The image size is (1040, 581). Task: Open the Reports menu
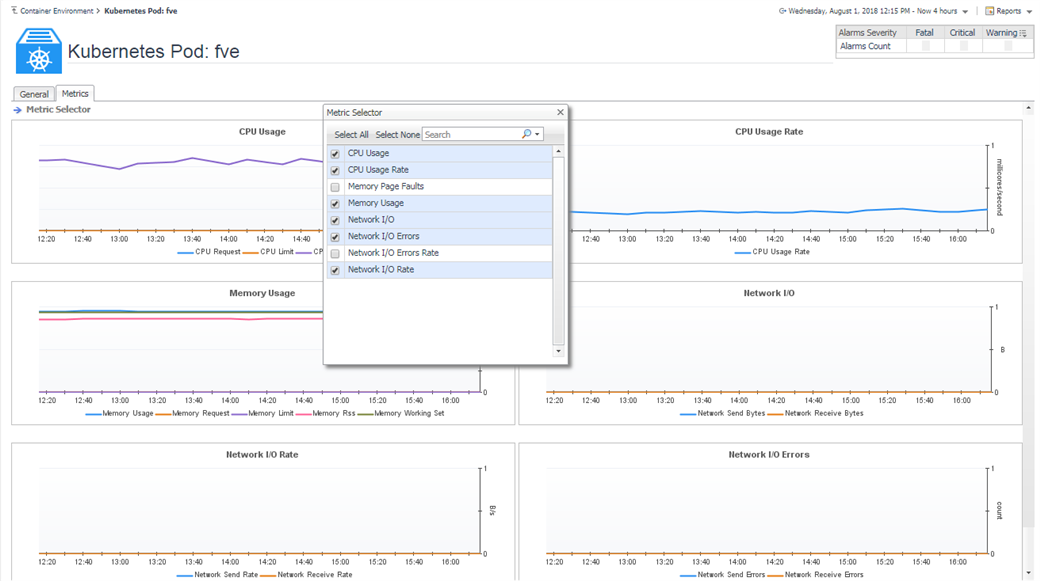(1008, 11)
